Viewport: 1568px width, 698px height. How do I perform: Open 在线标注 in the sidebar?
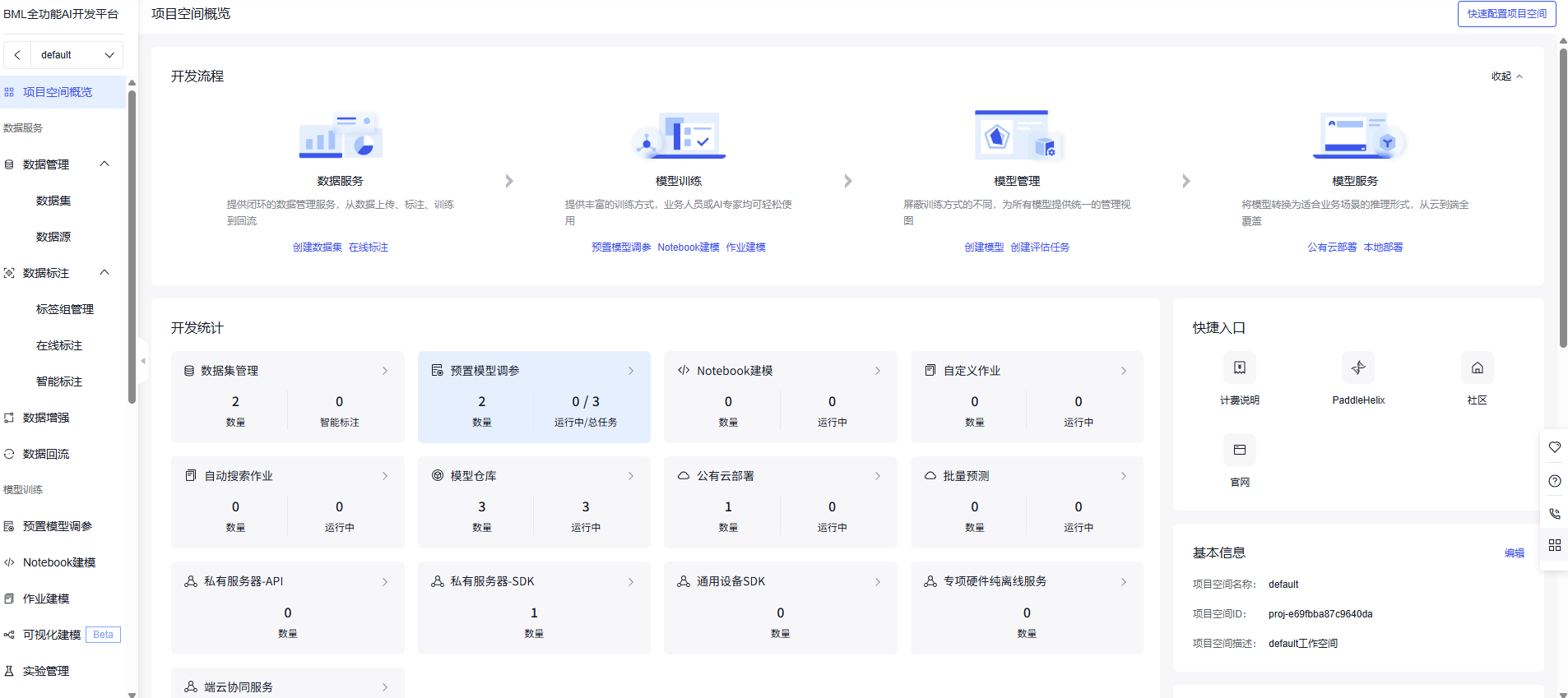coord(59,345)
